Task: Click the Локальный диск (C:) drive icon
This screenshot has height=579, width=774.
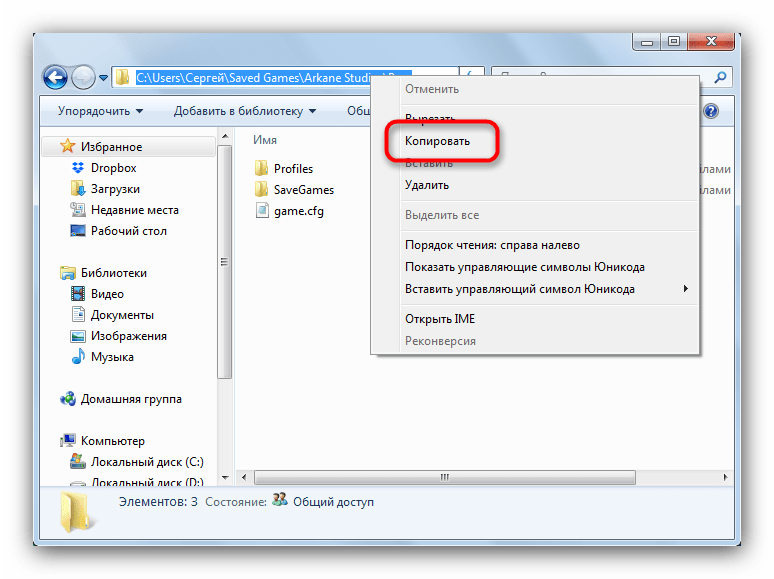Action: pos(78,462)
